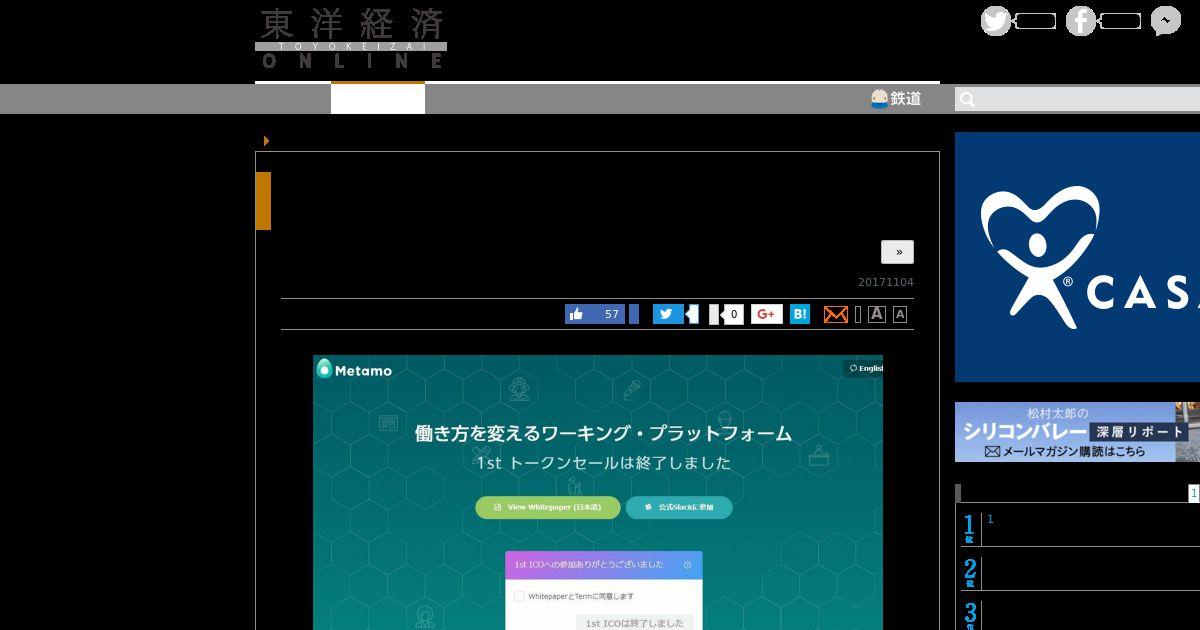
Task: Click English language toggle in Metamo image
Action: 865,368
